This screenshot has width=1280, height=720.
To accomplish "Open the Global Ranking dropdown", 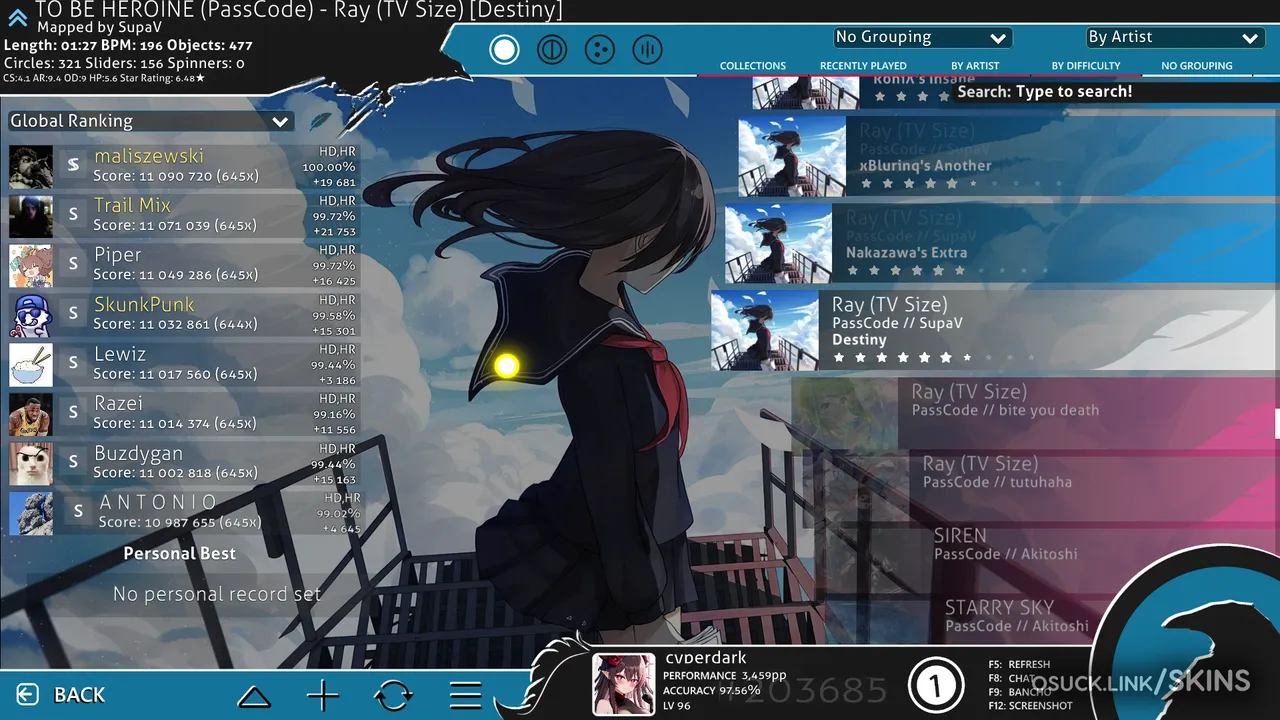I will pos(150,121).
